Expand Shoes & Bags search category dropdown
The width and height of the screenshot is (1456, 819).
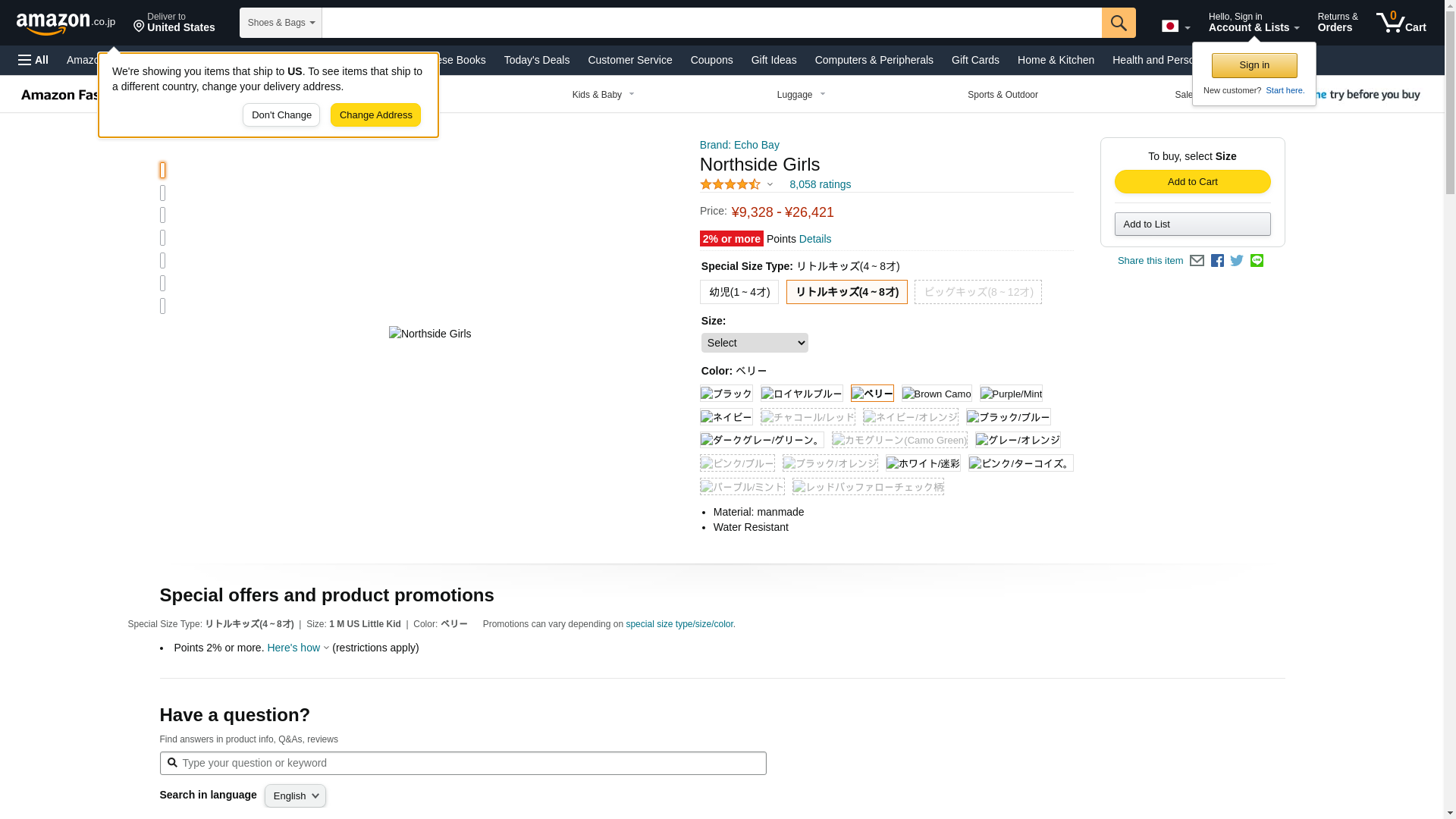281,23
